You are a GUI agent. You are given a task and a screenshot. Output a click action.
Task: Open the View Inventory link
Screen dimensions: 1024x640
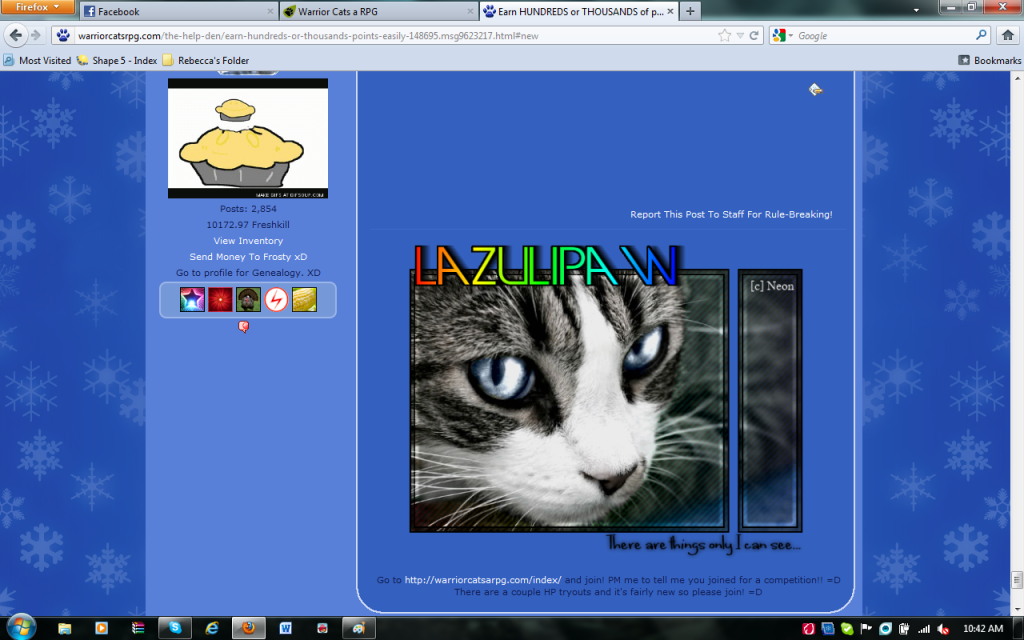tap(248, 241)
